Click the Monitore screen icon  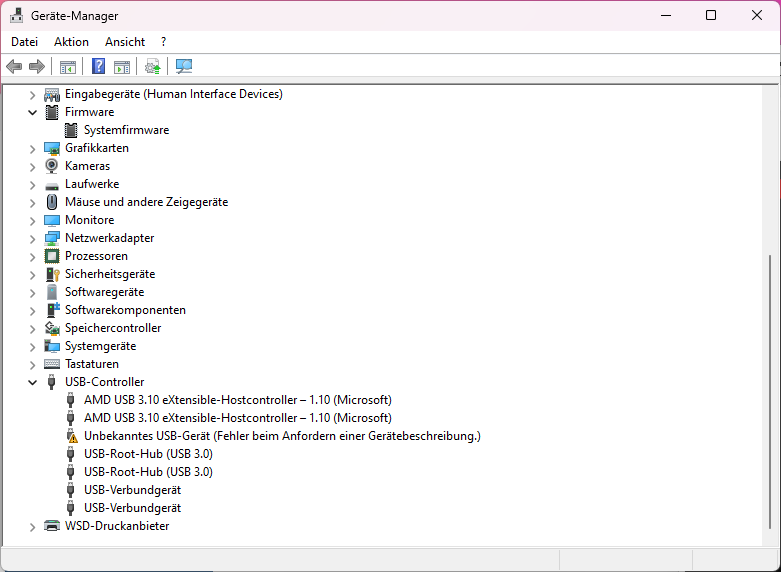(x=52, y=220)
